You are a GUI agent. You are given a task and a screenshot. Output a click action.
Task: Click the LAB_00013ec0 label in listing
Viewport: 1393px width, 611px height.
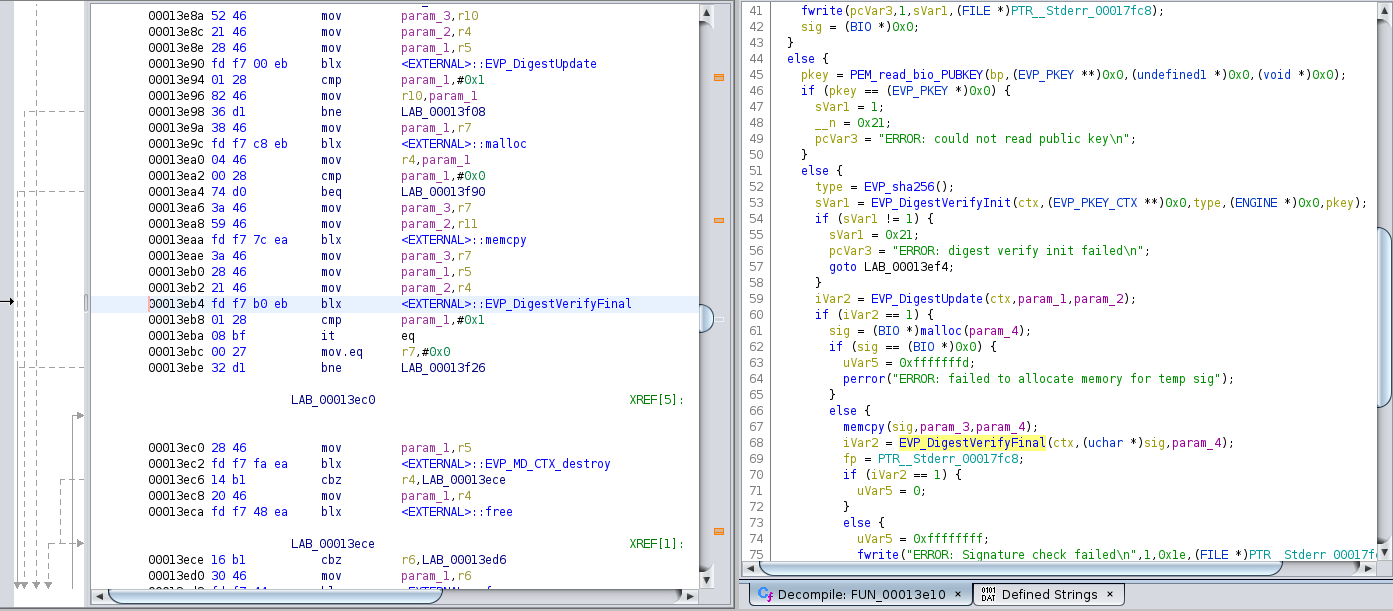point(333,400)
